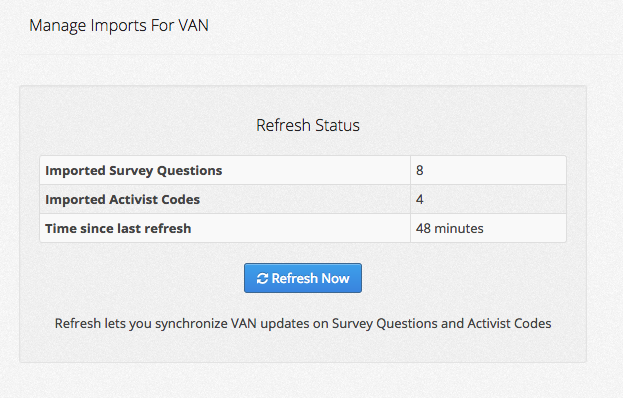Click the 48 minutes value cell

(x=488, y=228)
